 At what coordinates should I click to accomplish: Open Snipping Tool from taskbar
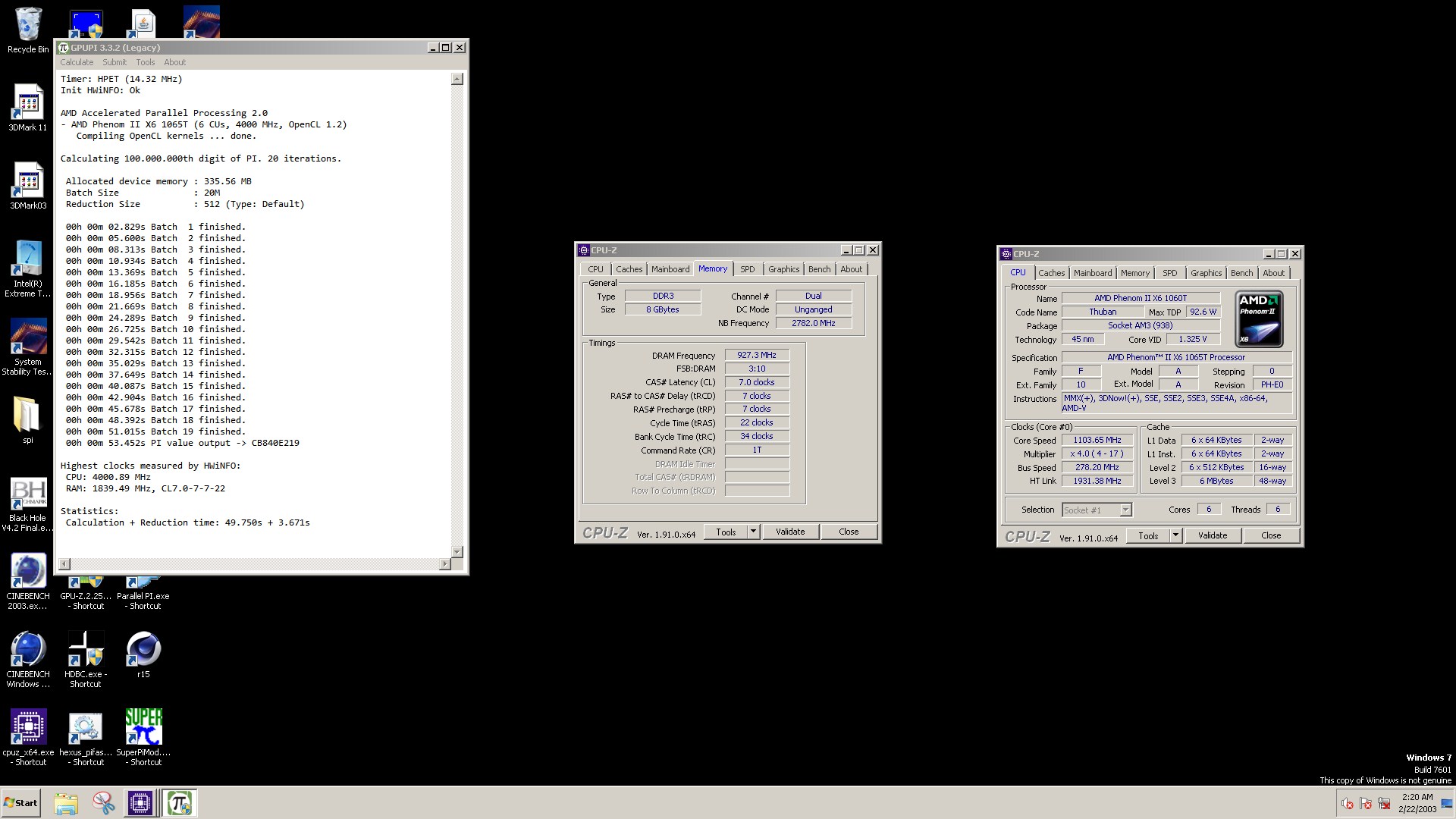[x=103, y=803]
